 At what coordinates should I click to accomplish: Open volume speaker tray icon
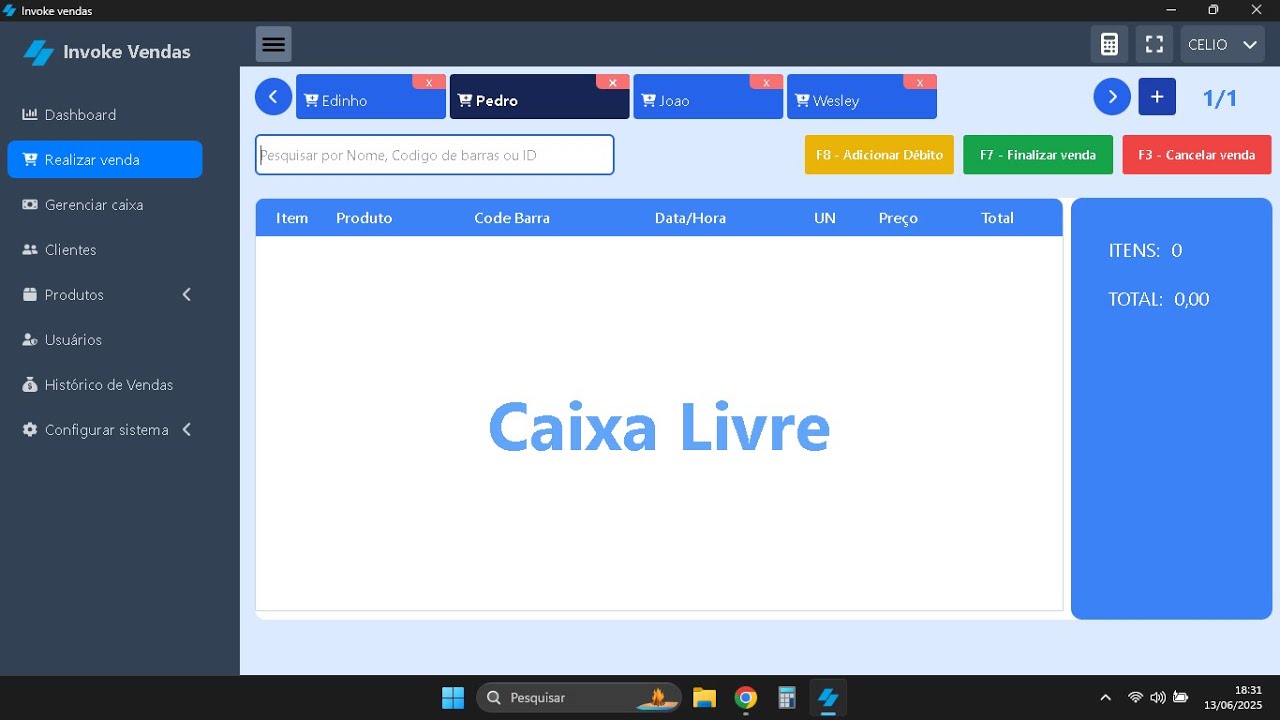click(x=1158, y=698)
